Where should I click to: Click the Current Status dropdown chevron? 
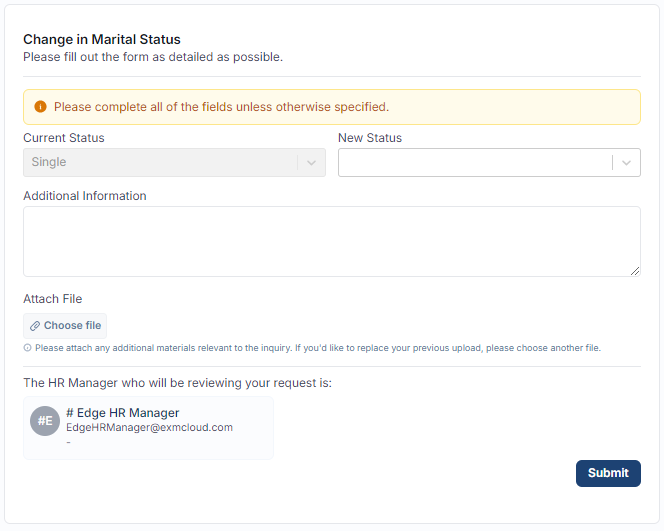coord(312,163)
